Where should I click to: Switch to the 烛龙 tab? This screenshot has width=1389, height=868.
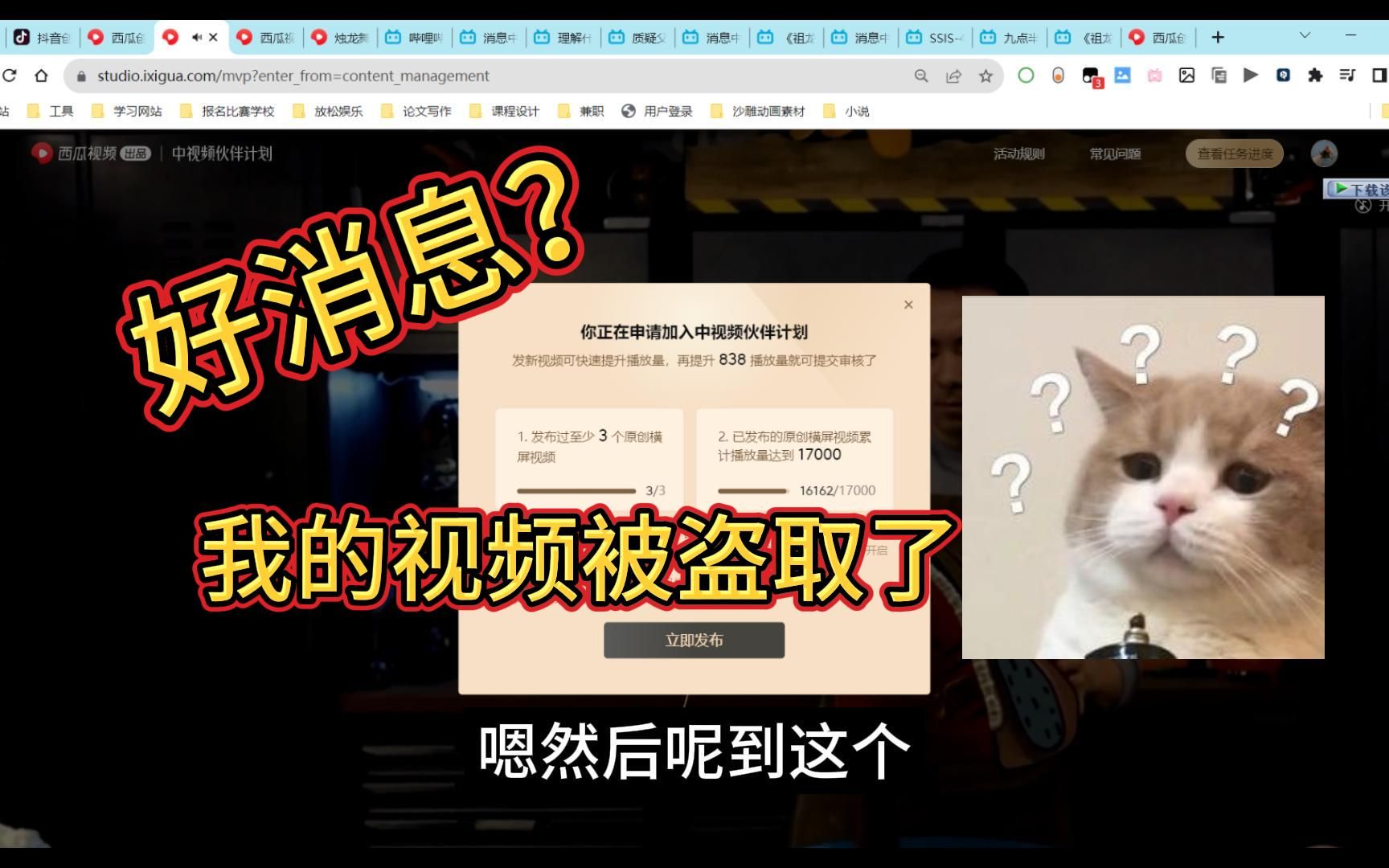coord(341,37)
